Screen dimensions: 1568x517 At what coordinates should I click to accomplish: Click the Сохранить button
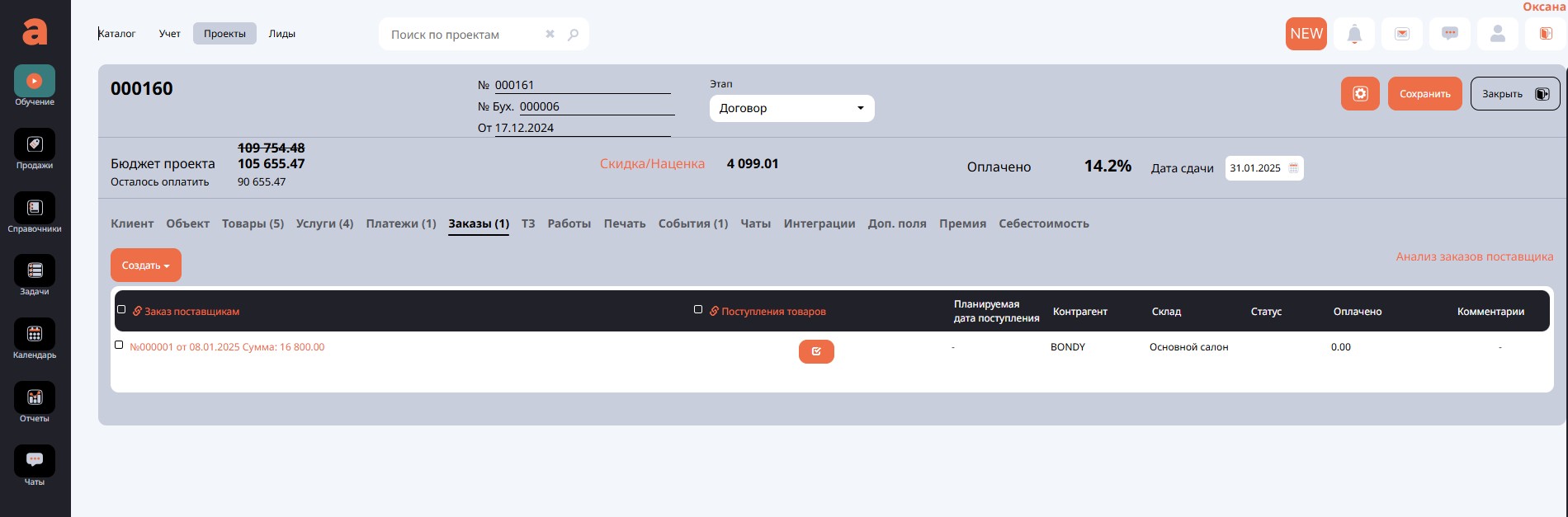pyautogui.click(x=1424, y=94)
